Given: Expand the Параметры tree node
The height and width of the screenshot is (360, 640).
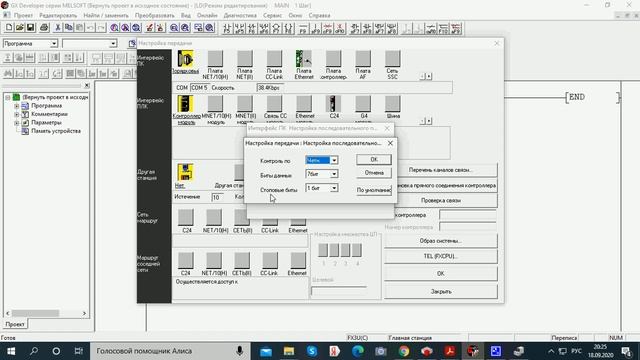Looking at the screenshot, I should pyautogui.click(x=17, y=122).
